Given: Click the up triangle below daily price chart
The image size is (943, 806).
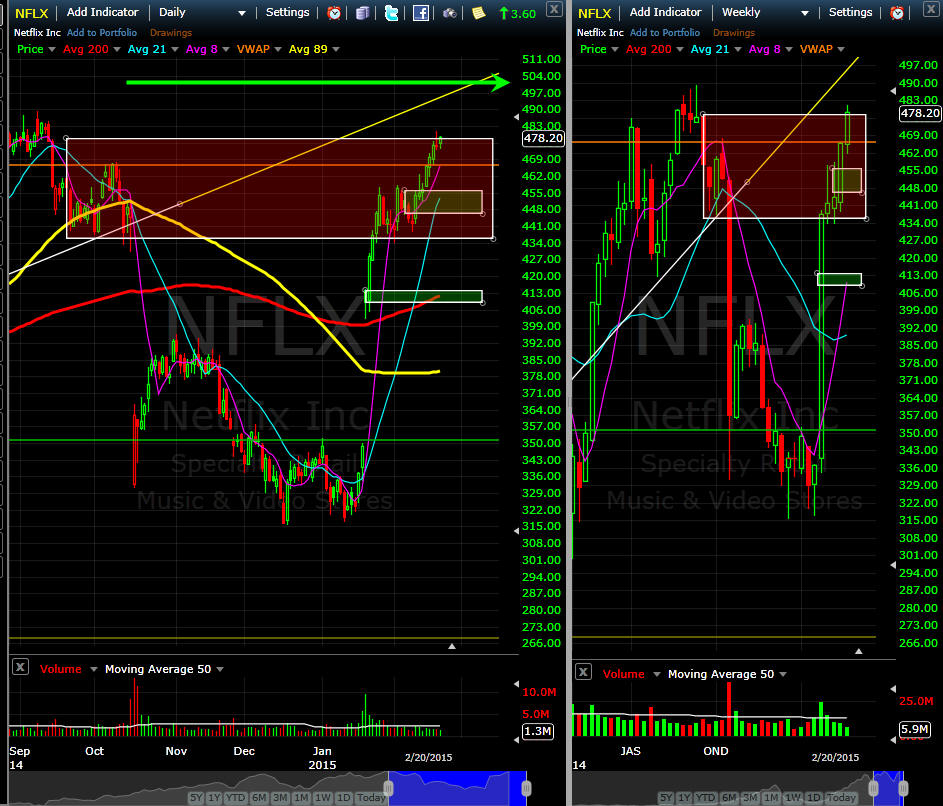Looking at the screenshot, I should (452, 646).
